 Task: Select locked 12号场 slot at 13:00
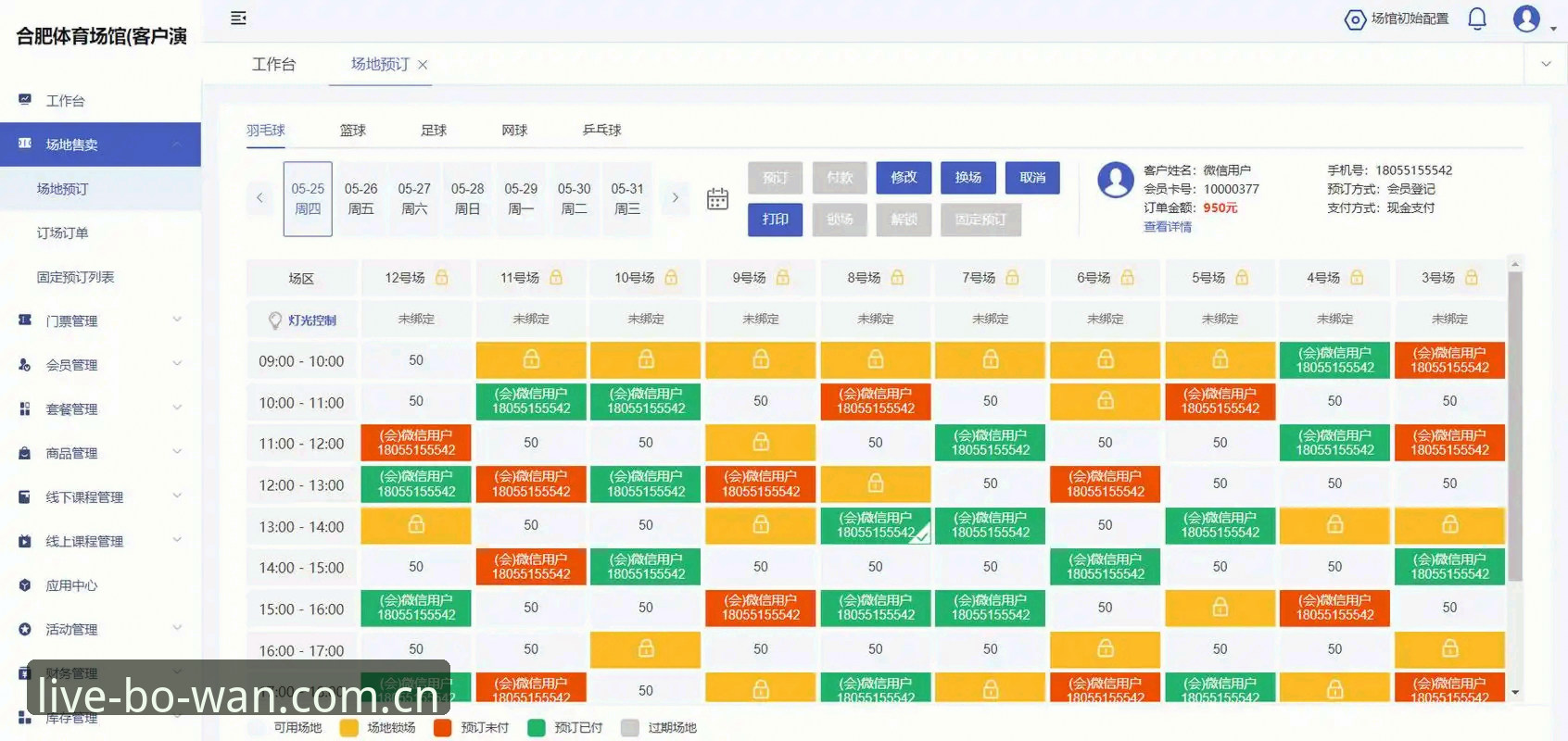tap(416, 525)
